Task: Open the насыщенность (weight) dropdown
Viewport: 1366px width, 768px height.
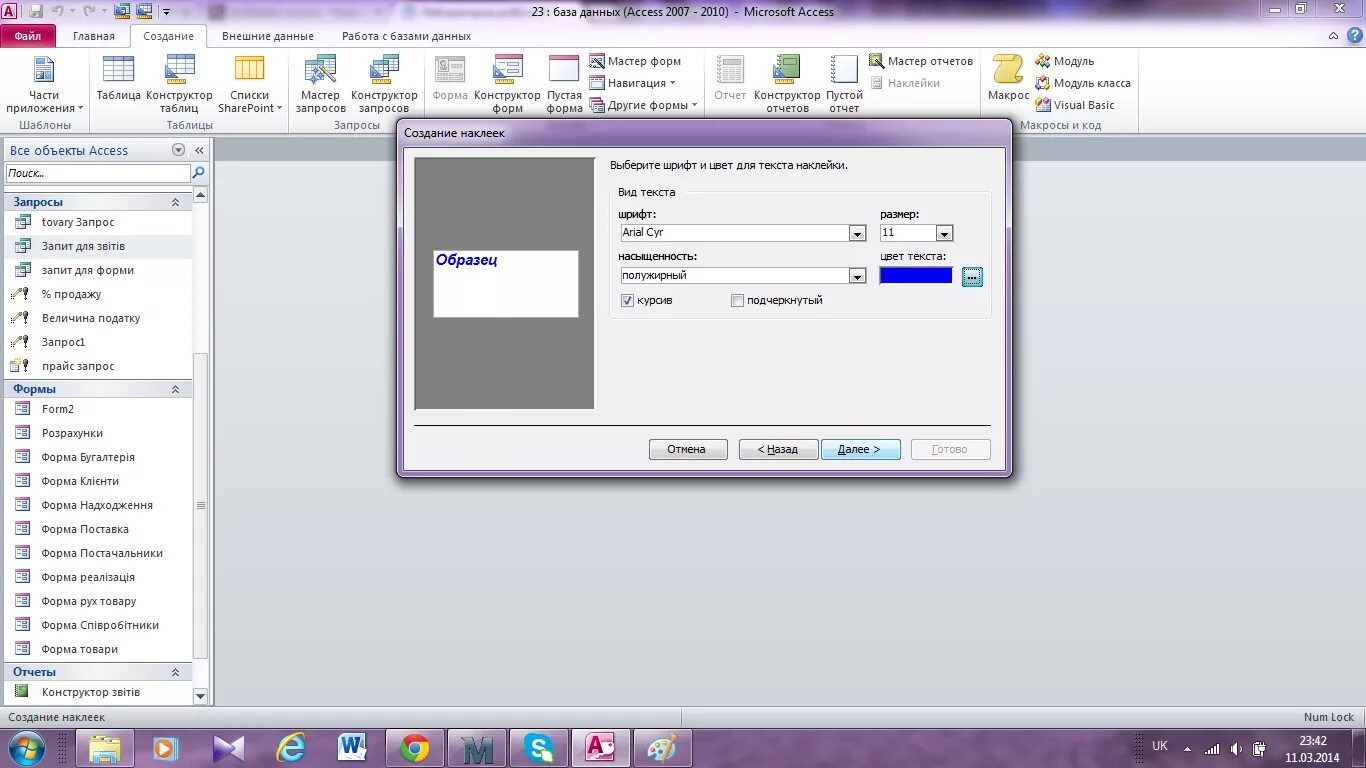Action: (857, 276)
